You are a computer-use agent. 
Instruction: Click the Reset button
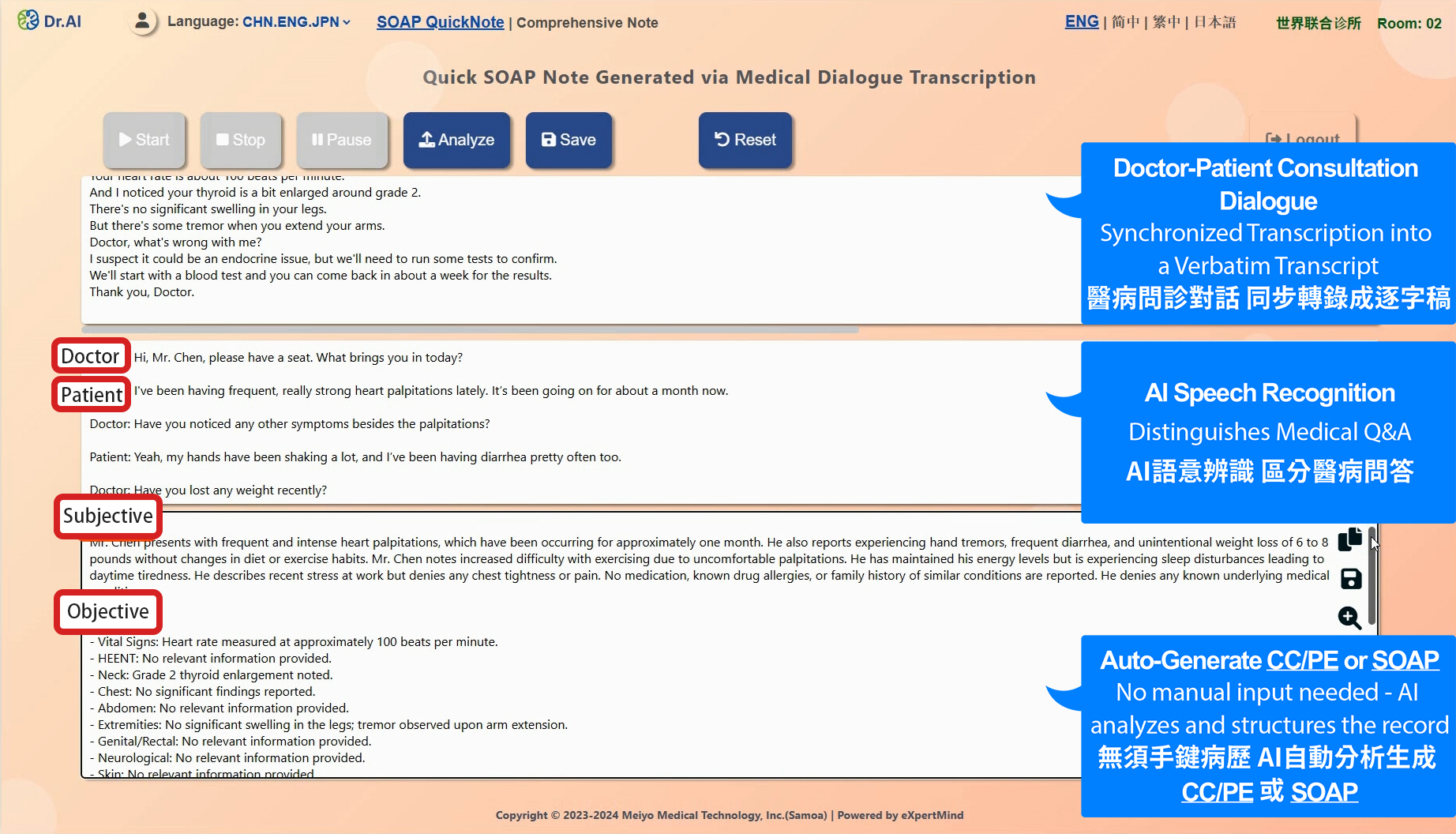pos(745,140)
